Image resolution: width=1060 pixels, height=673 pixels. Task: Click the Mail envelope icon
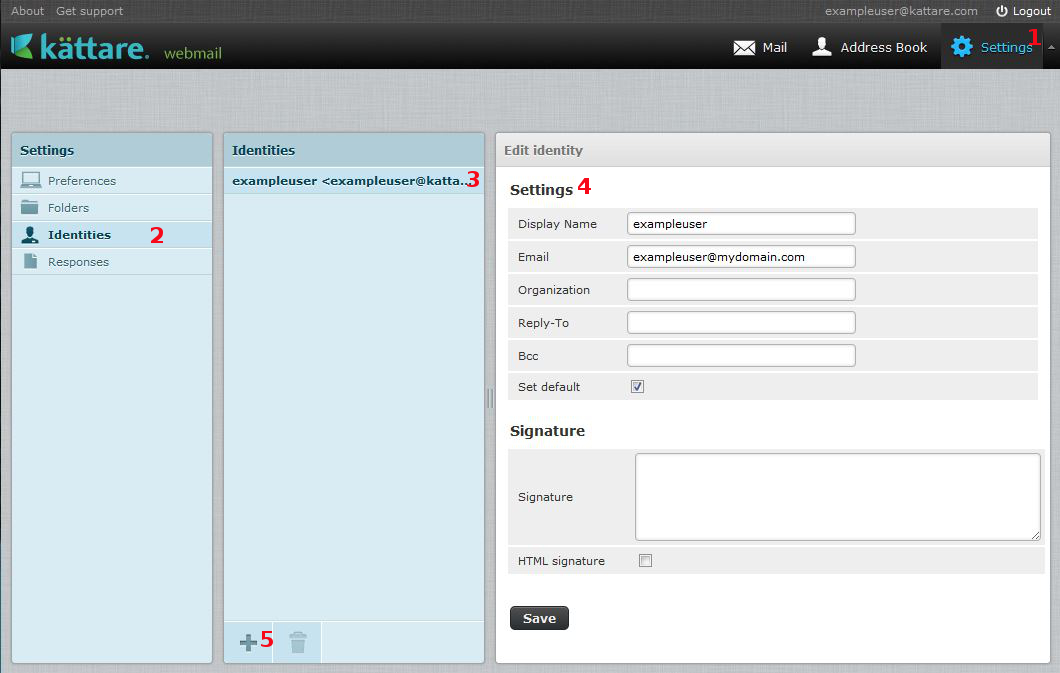tap(744, 47)
